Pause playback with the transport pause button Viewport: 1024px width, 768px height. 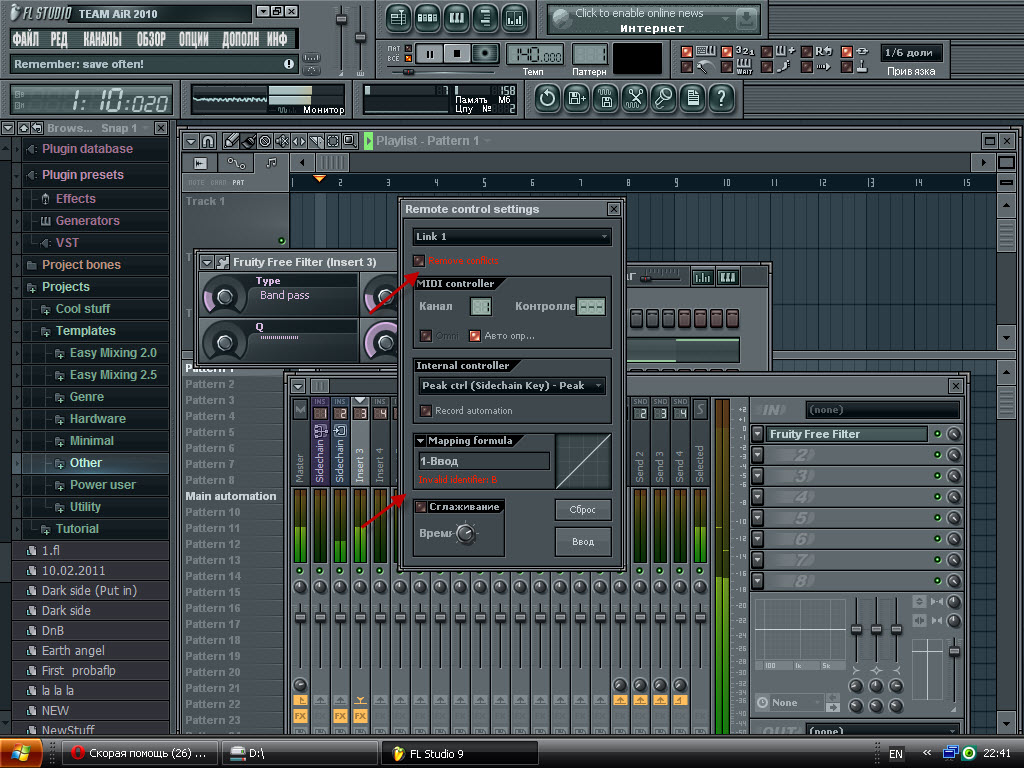(x=430, y=54)
